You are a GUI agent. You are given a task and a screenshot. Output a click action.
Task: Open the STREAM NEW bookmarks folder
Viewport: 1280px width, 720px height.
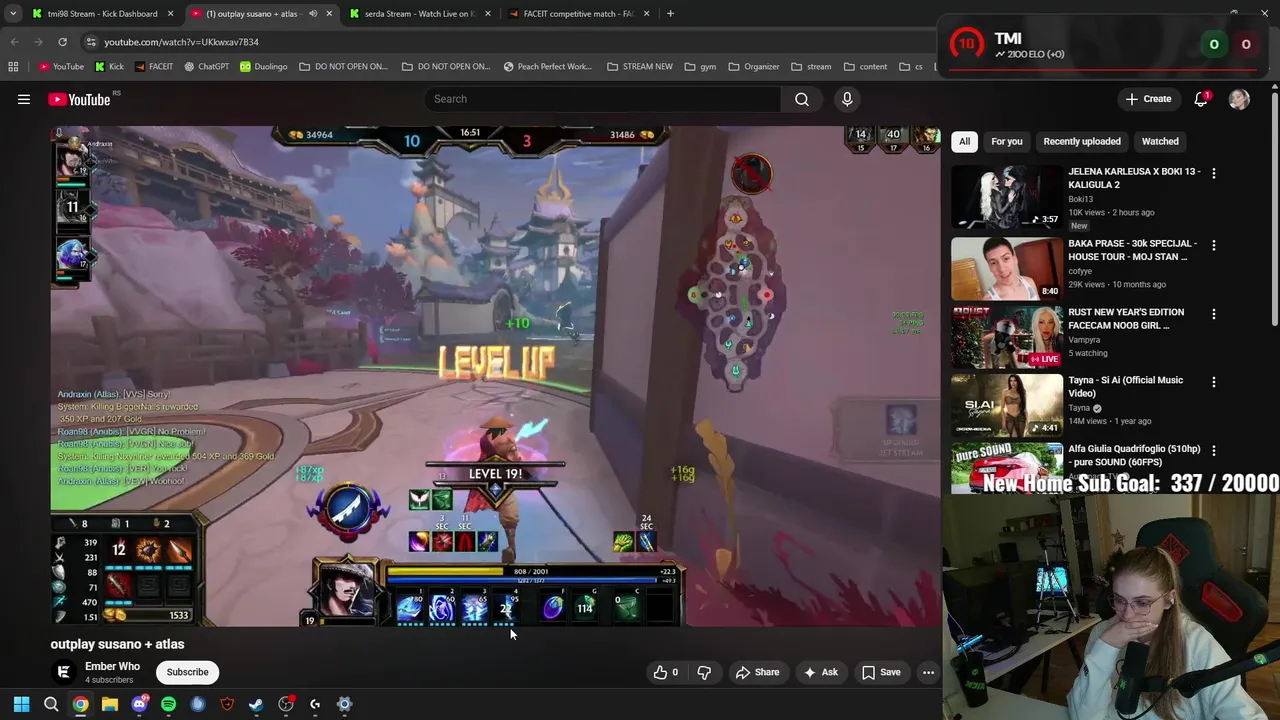(640, 67)
